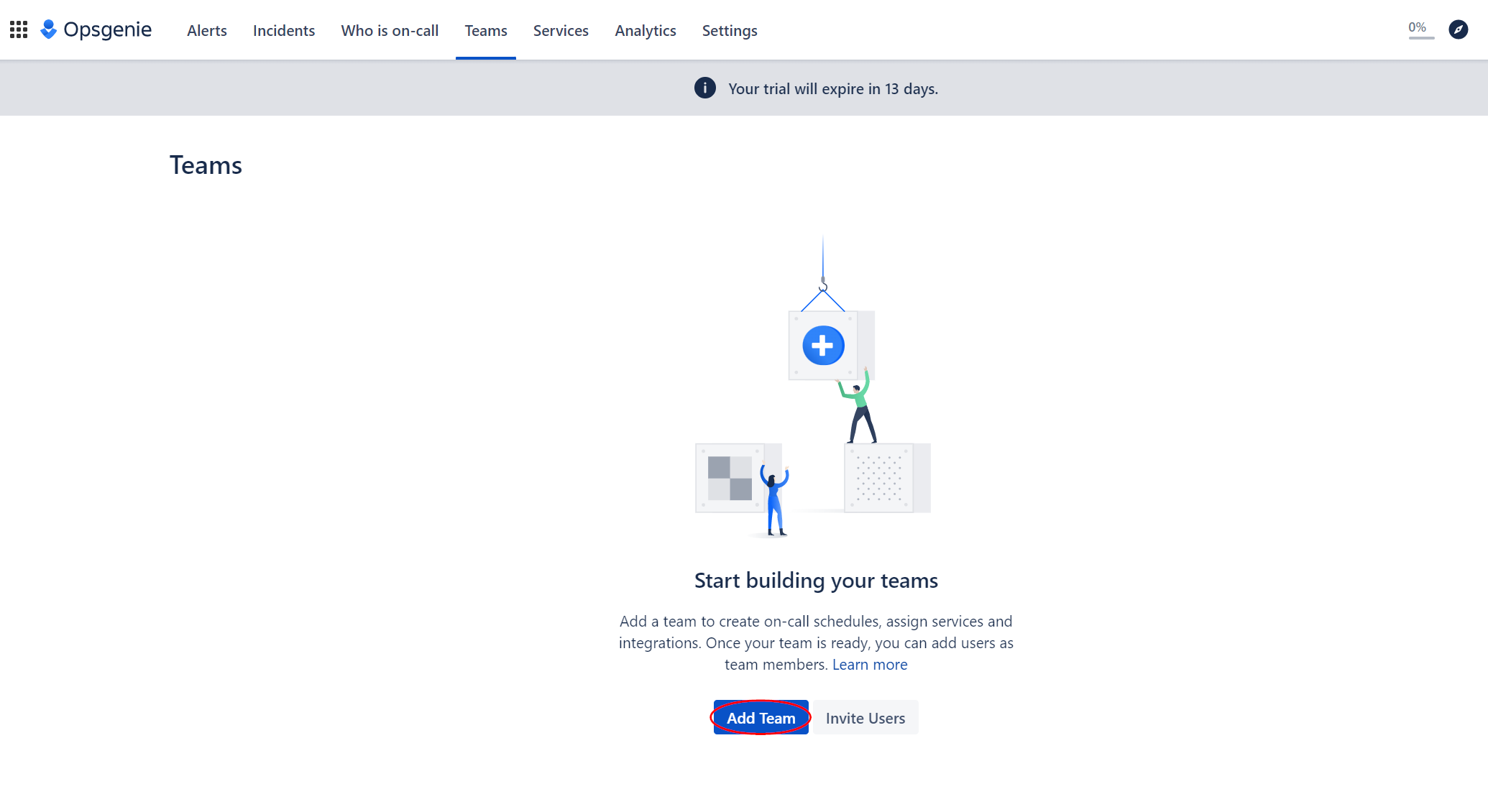This screenshot has width=1488, height=812.
Task: Select the Teams tab
Action: coord(485,30)
